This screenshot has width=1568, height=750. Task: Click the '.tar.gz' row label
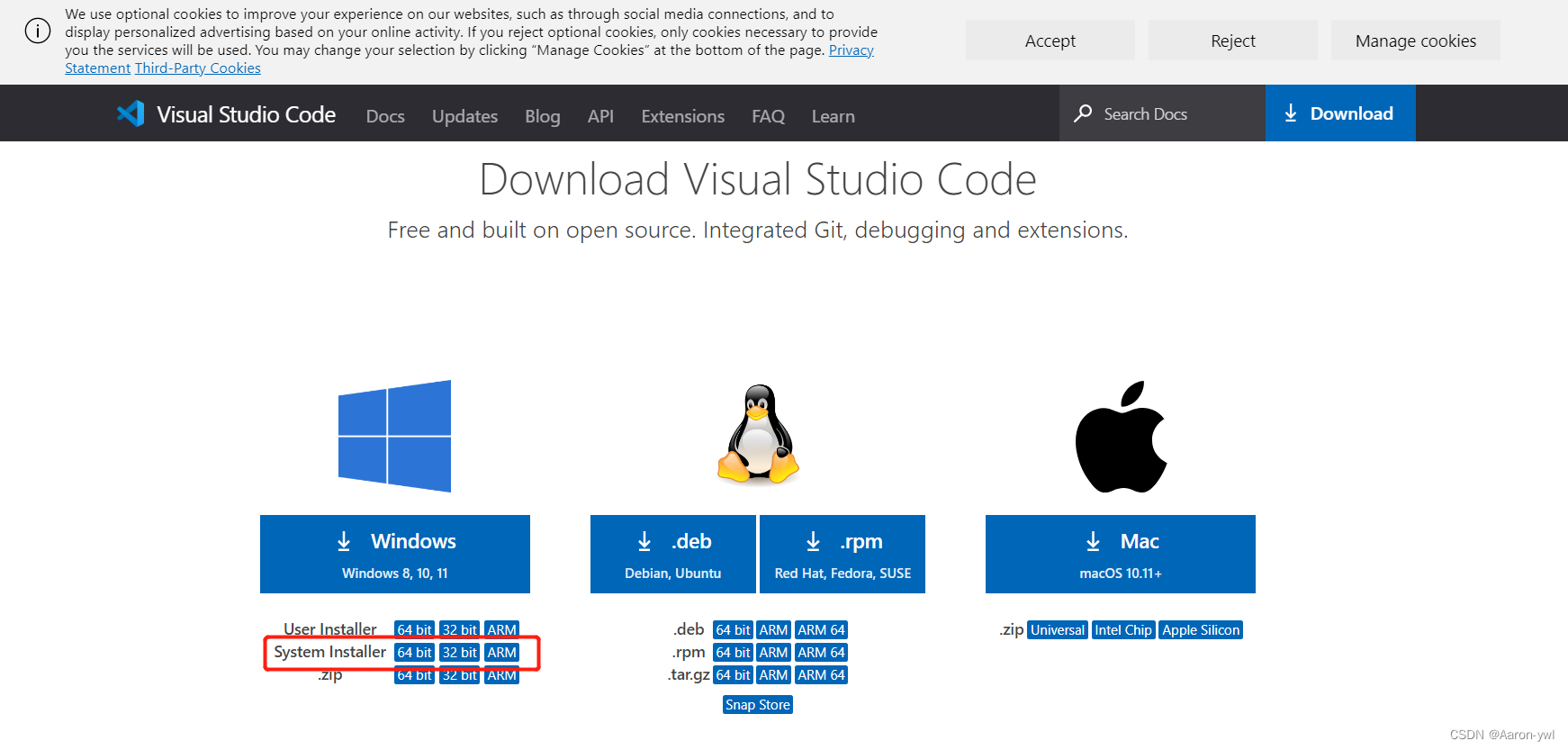pyautogui.click(x=689, y=674)
